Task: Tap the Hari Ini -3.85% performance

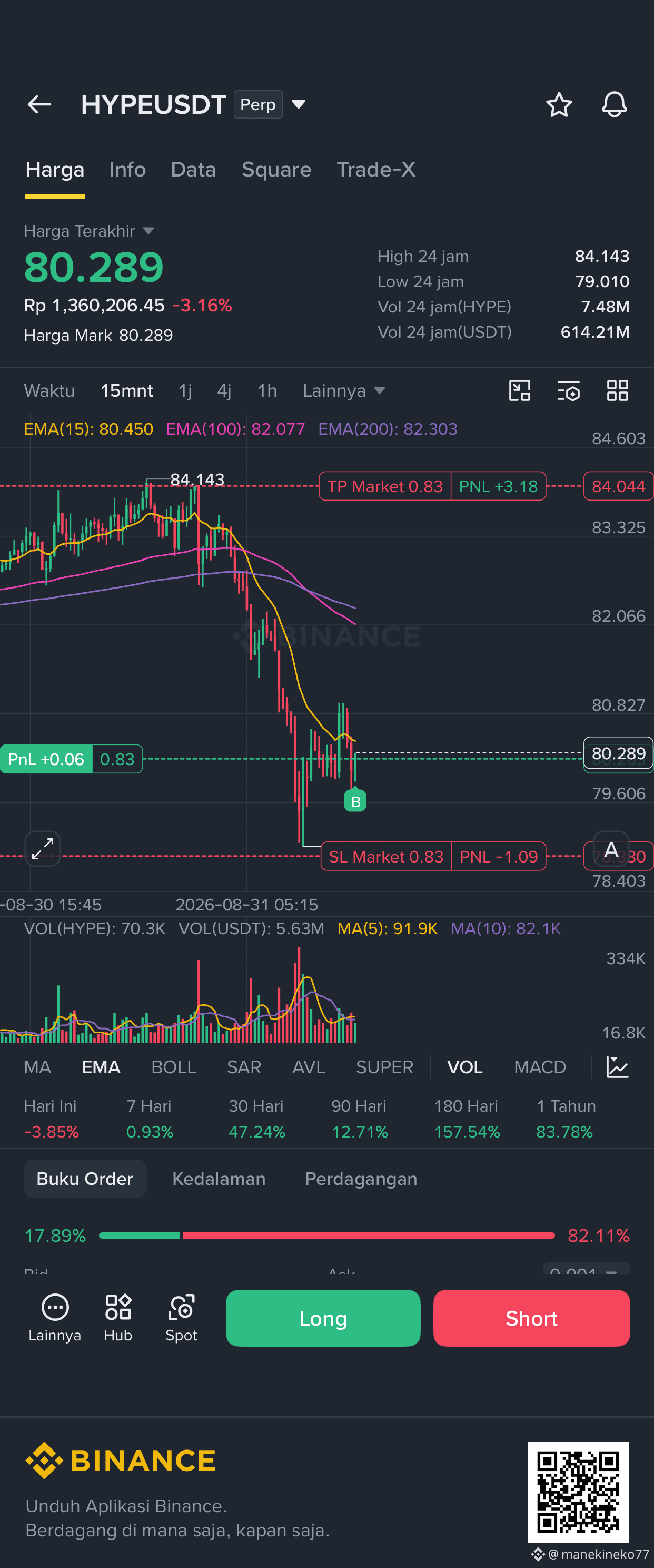Action: 51,1119
